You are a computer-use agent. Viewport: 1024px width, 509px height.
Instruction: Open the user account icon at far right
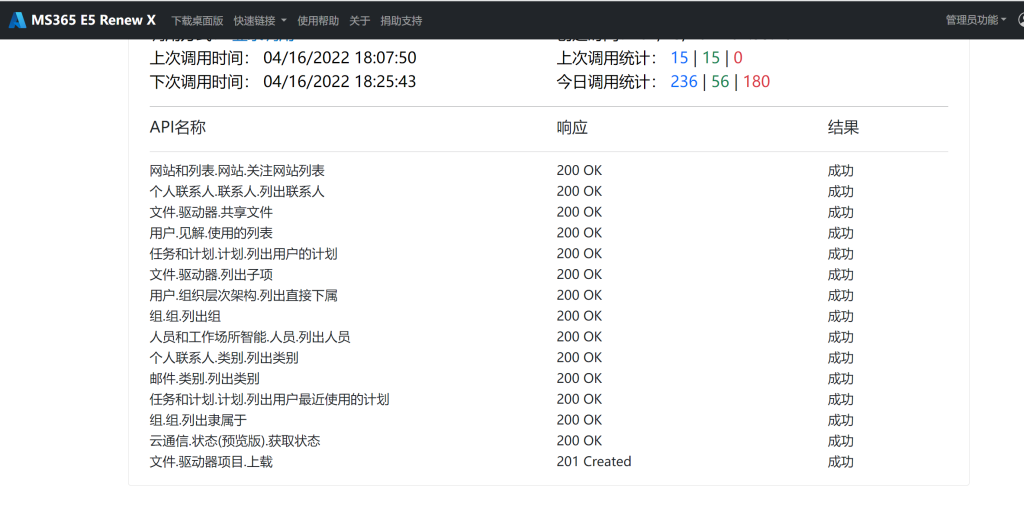coord(1021,20)
